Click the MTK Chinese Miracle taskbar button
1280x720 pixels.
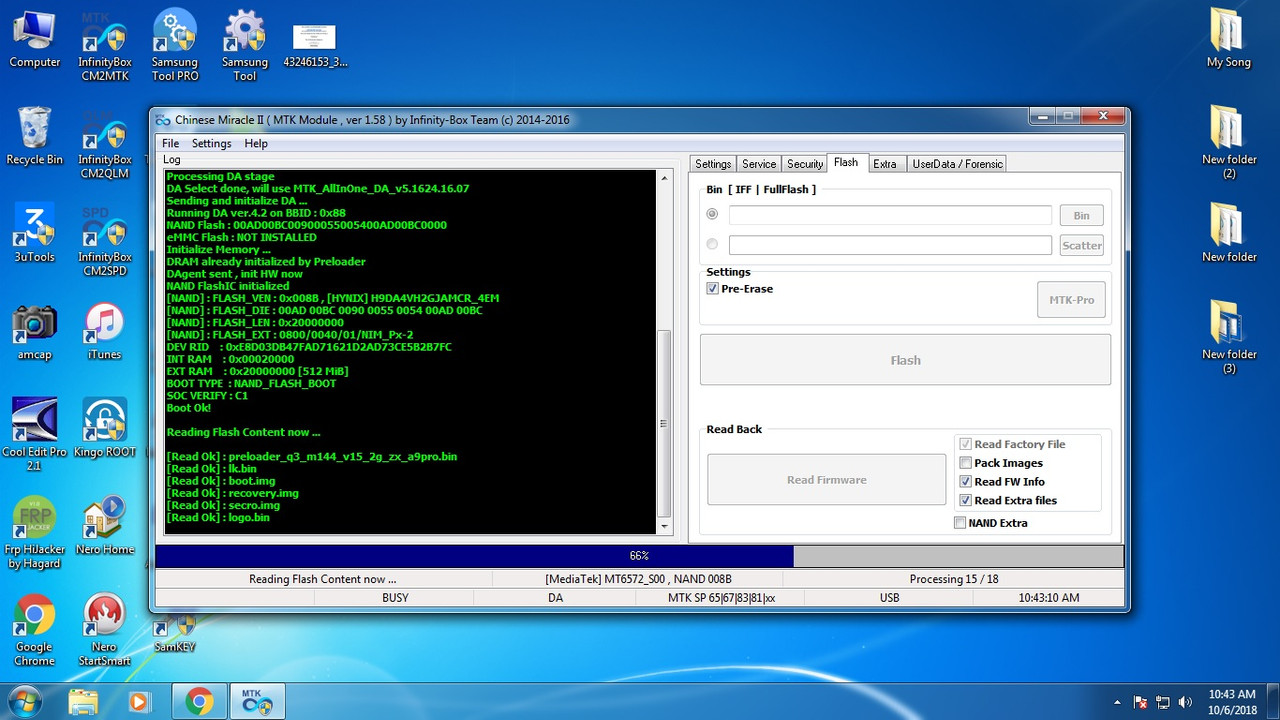click(x=259, y=702)
